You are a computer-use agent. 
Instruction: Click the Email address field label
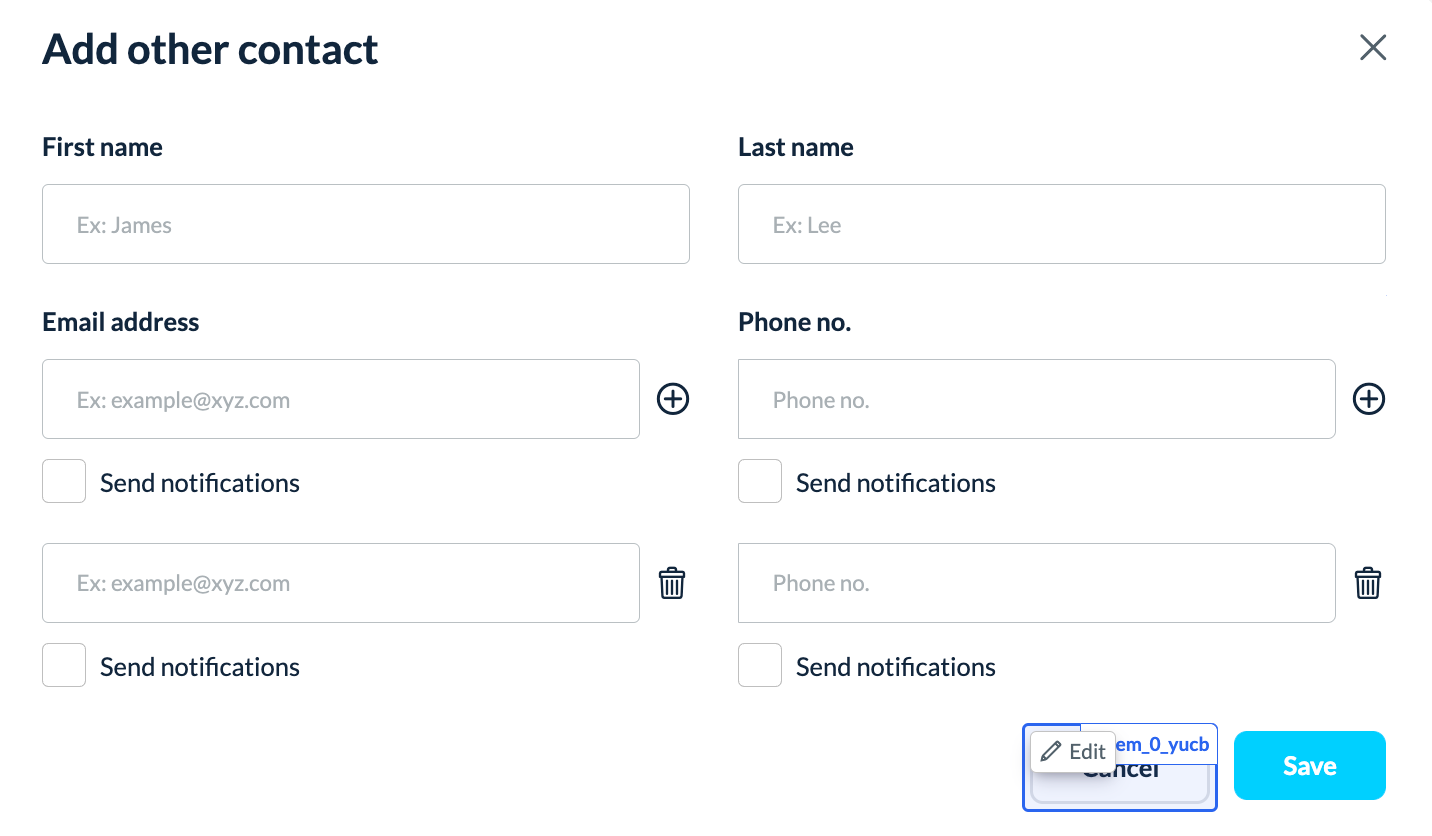(x=120, y=322)
